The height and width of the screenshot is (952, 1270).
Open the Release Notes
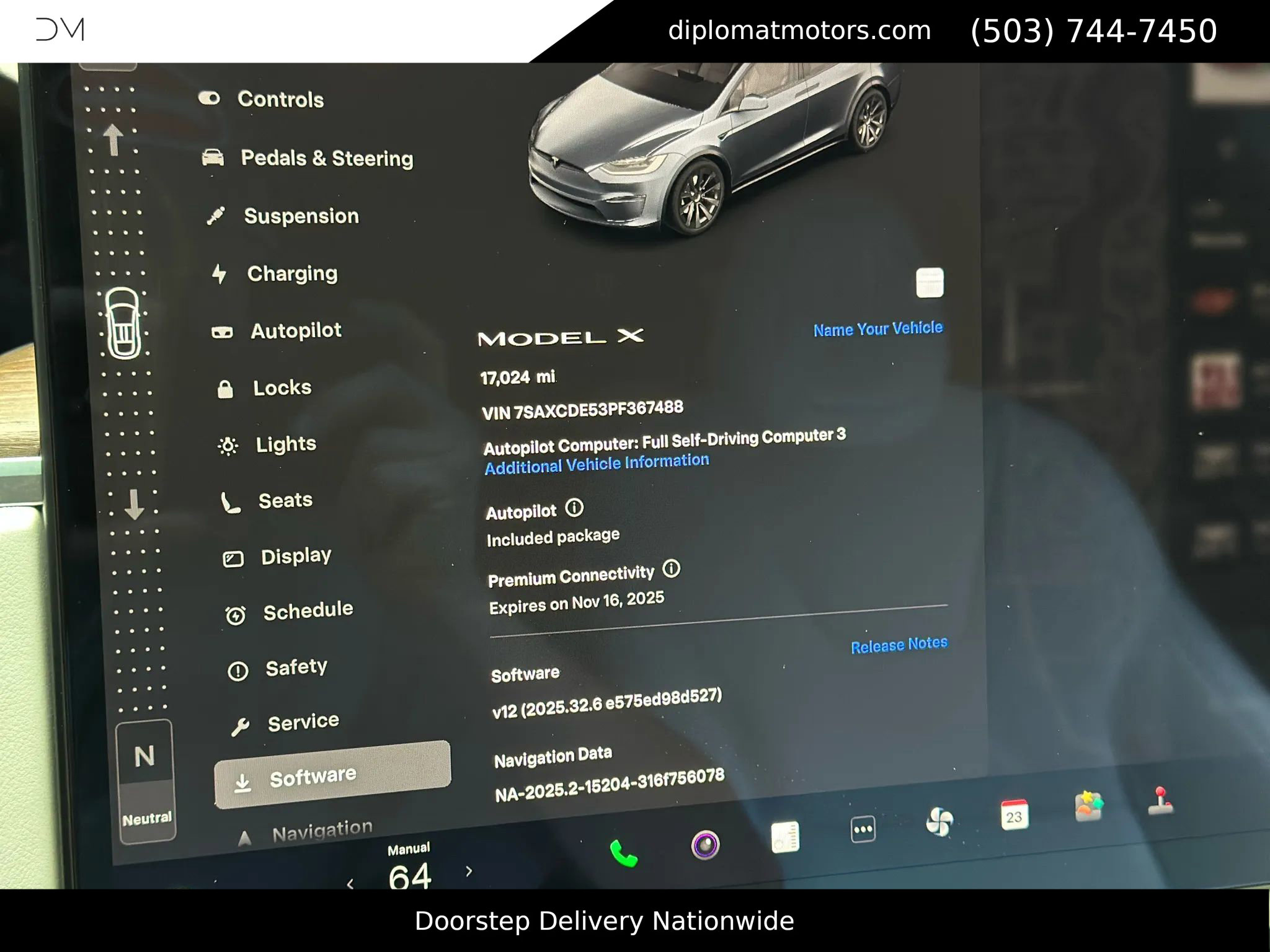[898, 645]
